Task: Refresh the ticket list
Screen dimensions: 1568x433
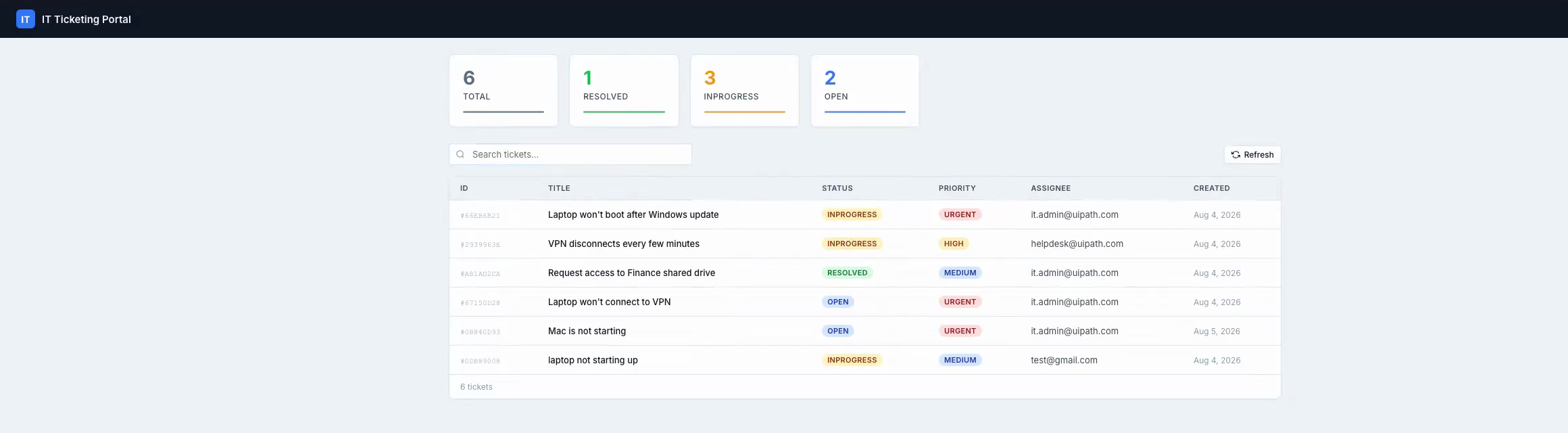Action: pyautogui.click(x=1252, y=154)
